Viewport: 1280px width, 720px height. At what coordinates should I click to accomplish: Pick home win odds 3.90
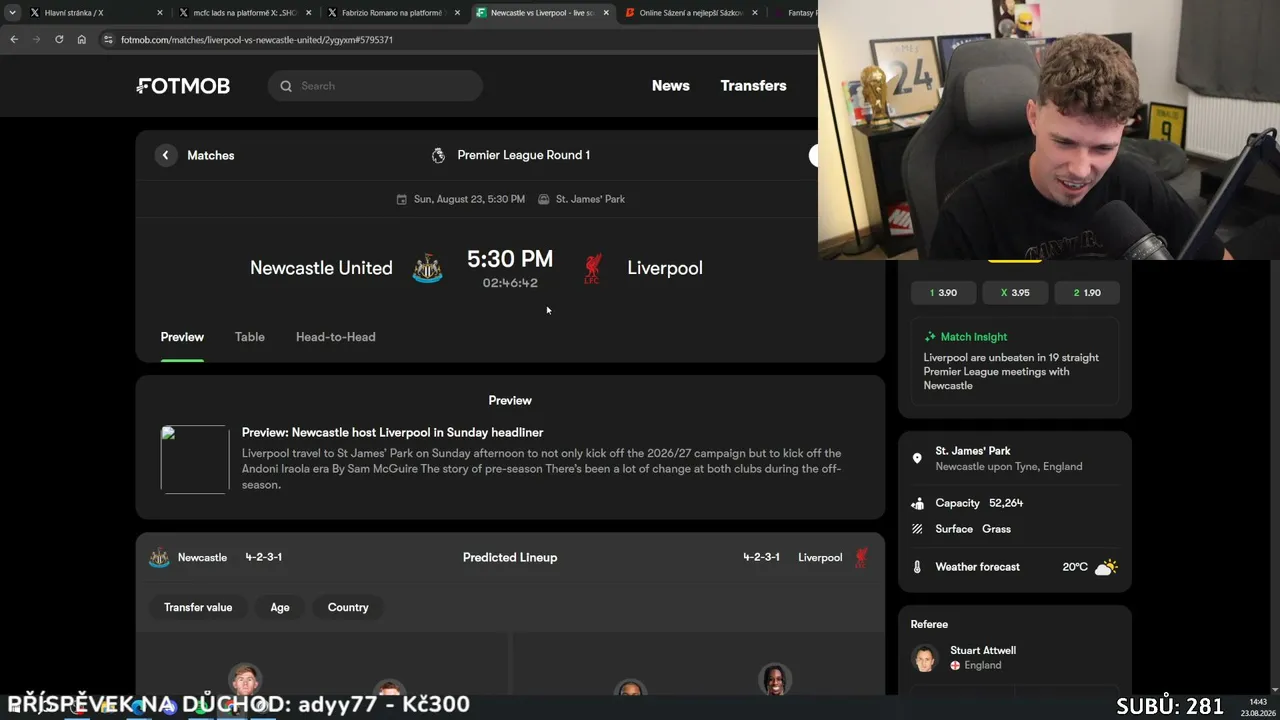[943, 293]
